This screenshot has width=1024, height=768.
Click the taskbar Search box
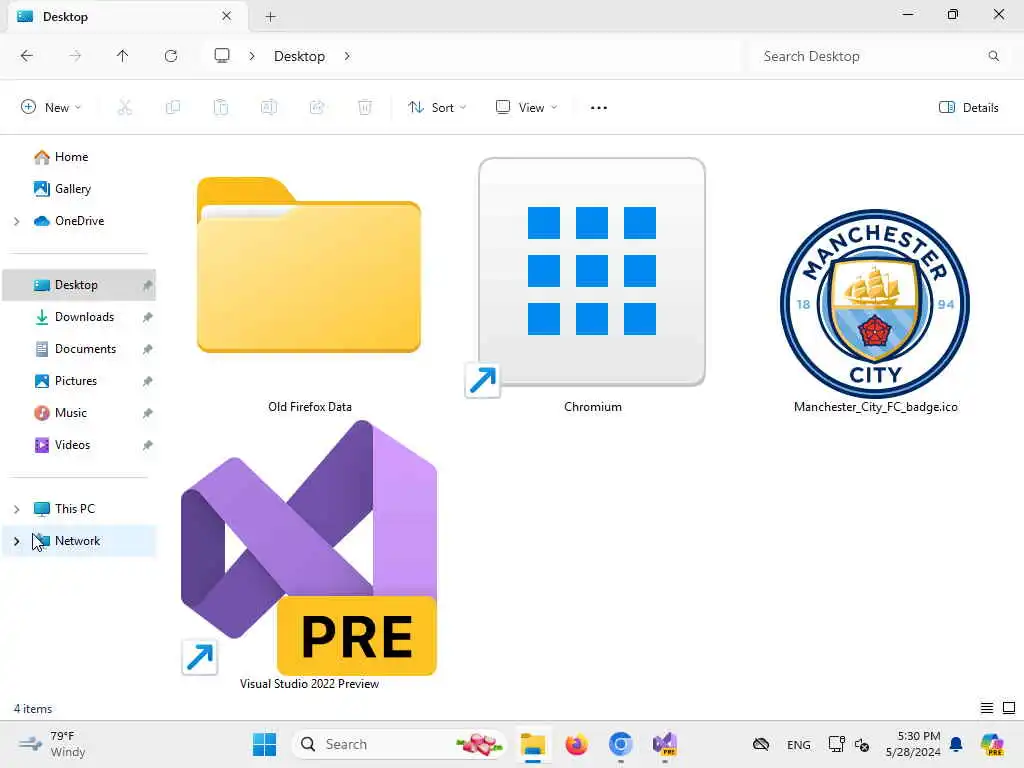[x=398, y=744]
